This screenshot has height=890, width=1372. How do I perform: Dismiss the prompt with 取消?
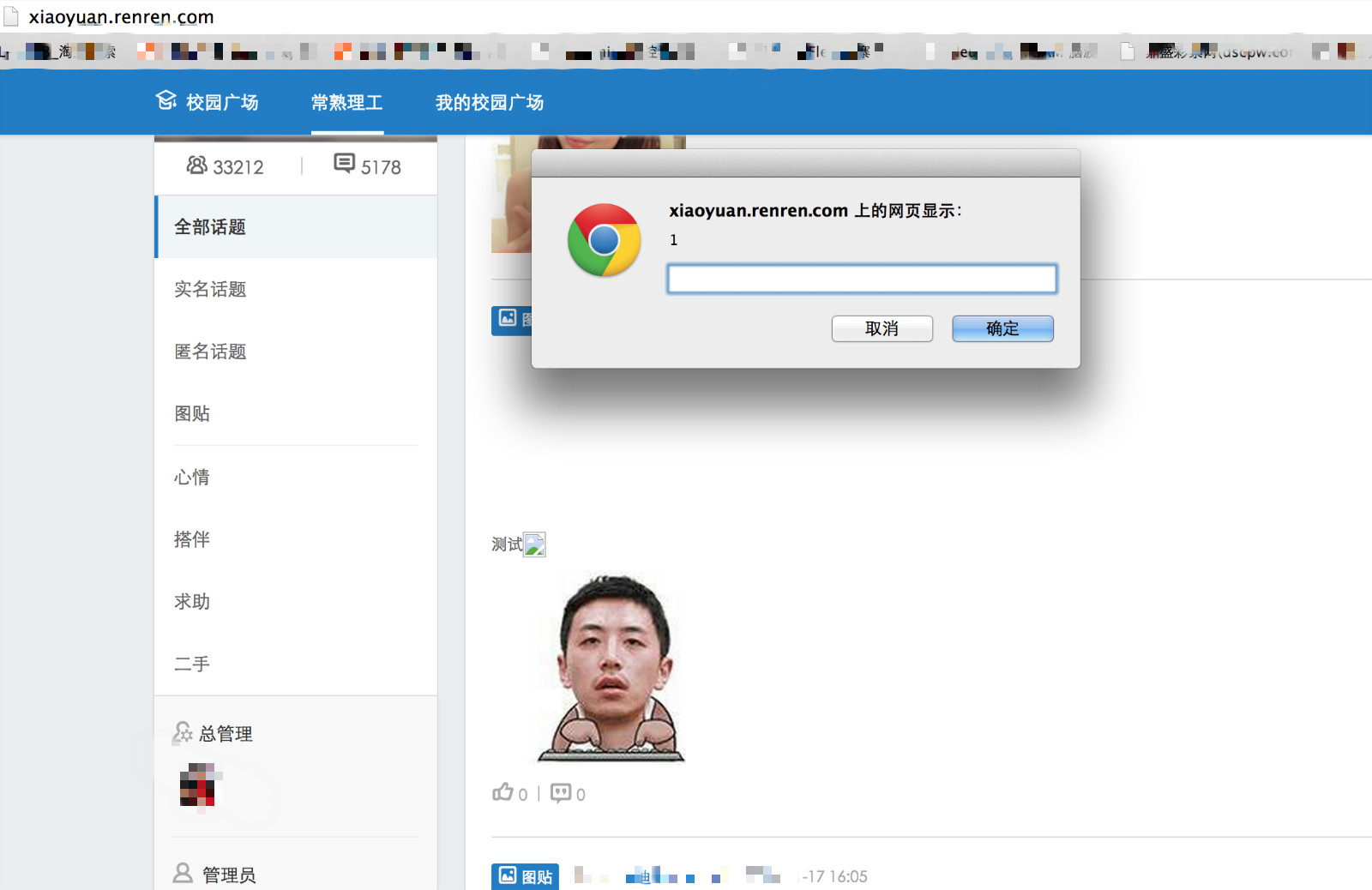[882, 328]
